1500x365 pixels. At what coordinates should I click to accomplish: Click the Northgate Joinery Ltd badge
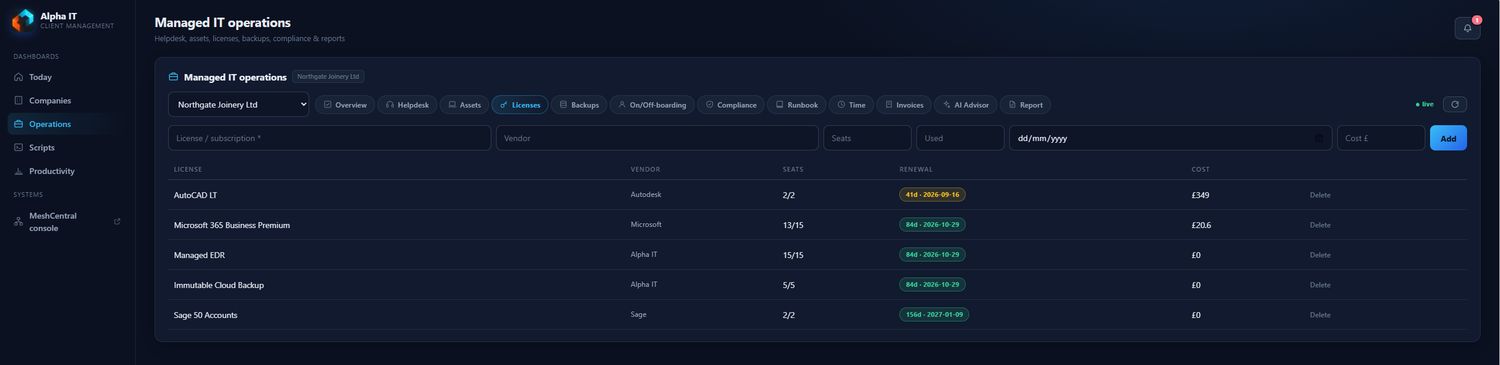(x=329, y=76)
